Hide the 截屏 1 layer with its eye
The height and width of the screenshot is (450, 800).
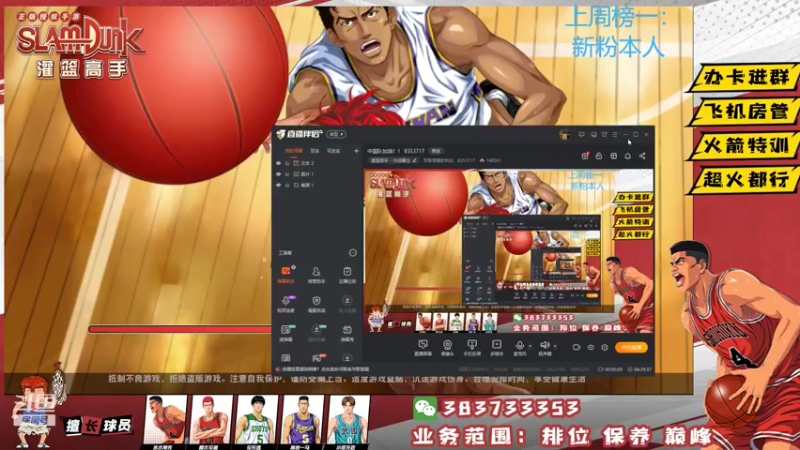[x=278, y=185]
